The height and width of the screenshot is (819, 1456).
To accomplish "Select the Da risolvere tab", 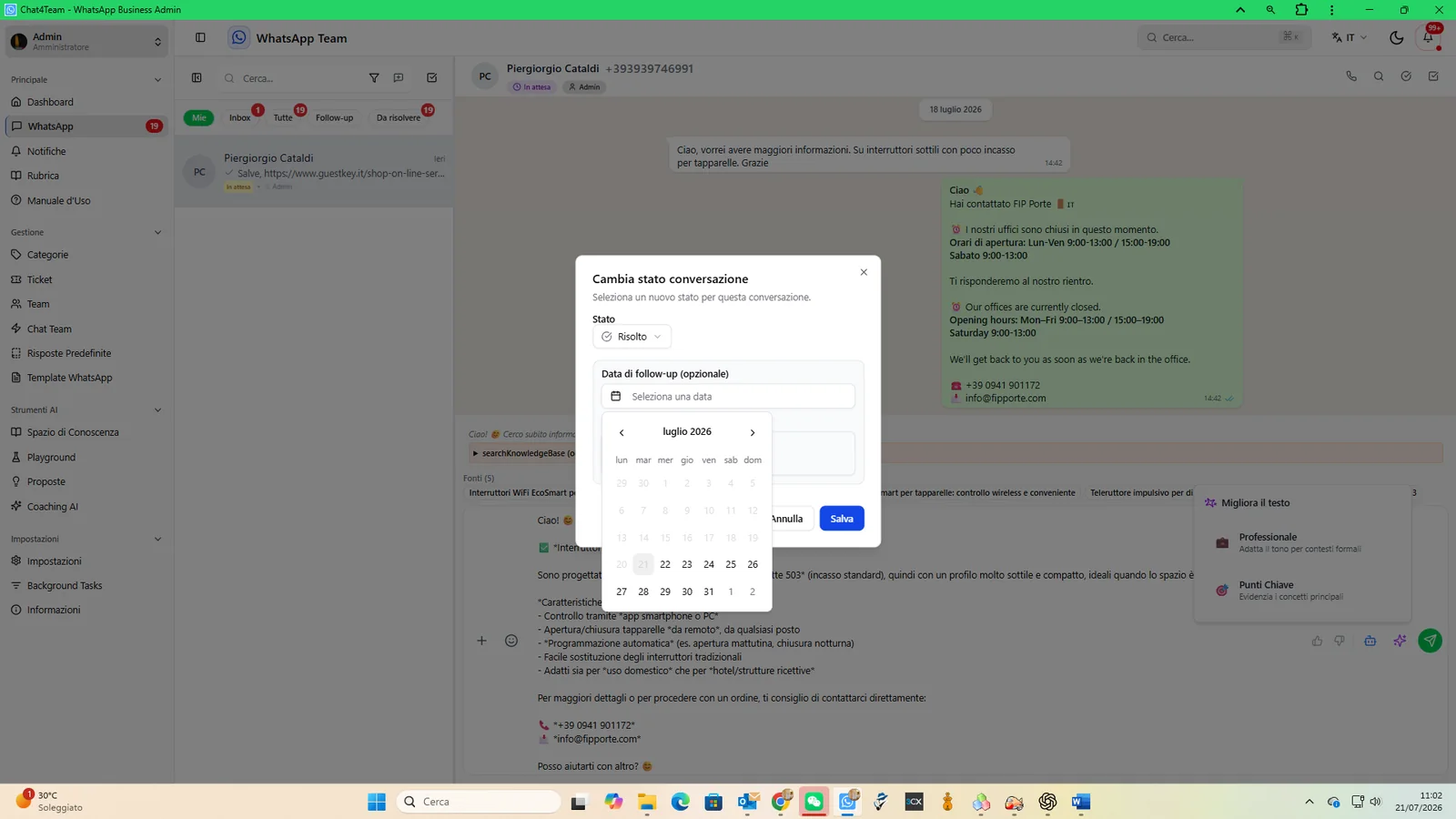I will (x=399, y=117).
